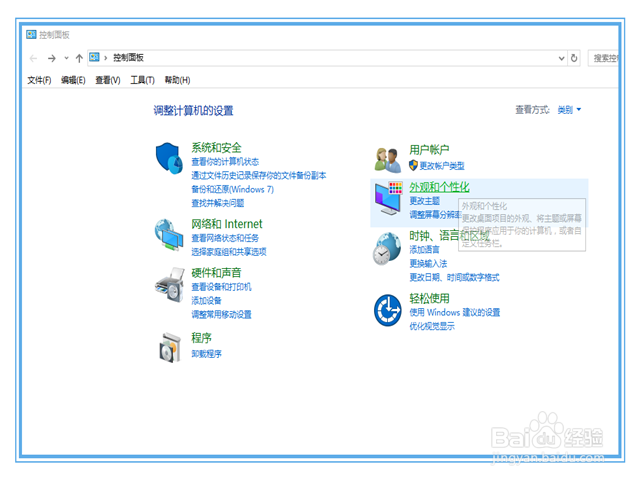Open the 查看(V) menu

click(x=108, y=80)
